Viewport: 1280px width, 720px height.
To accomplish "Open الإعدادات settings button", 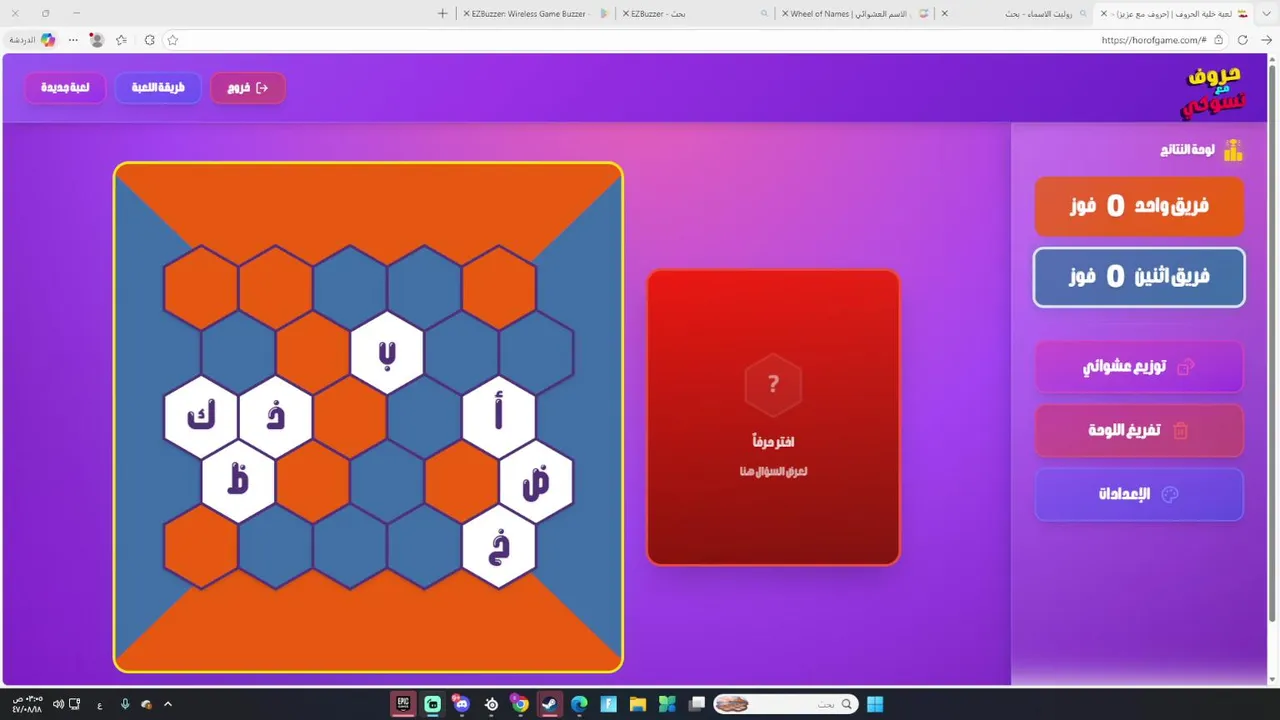I will pyautogui.click(x=1139, y=494).
